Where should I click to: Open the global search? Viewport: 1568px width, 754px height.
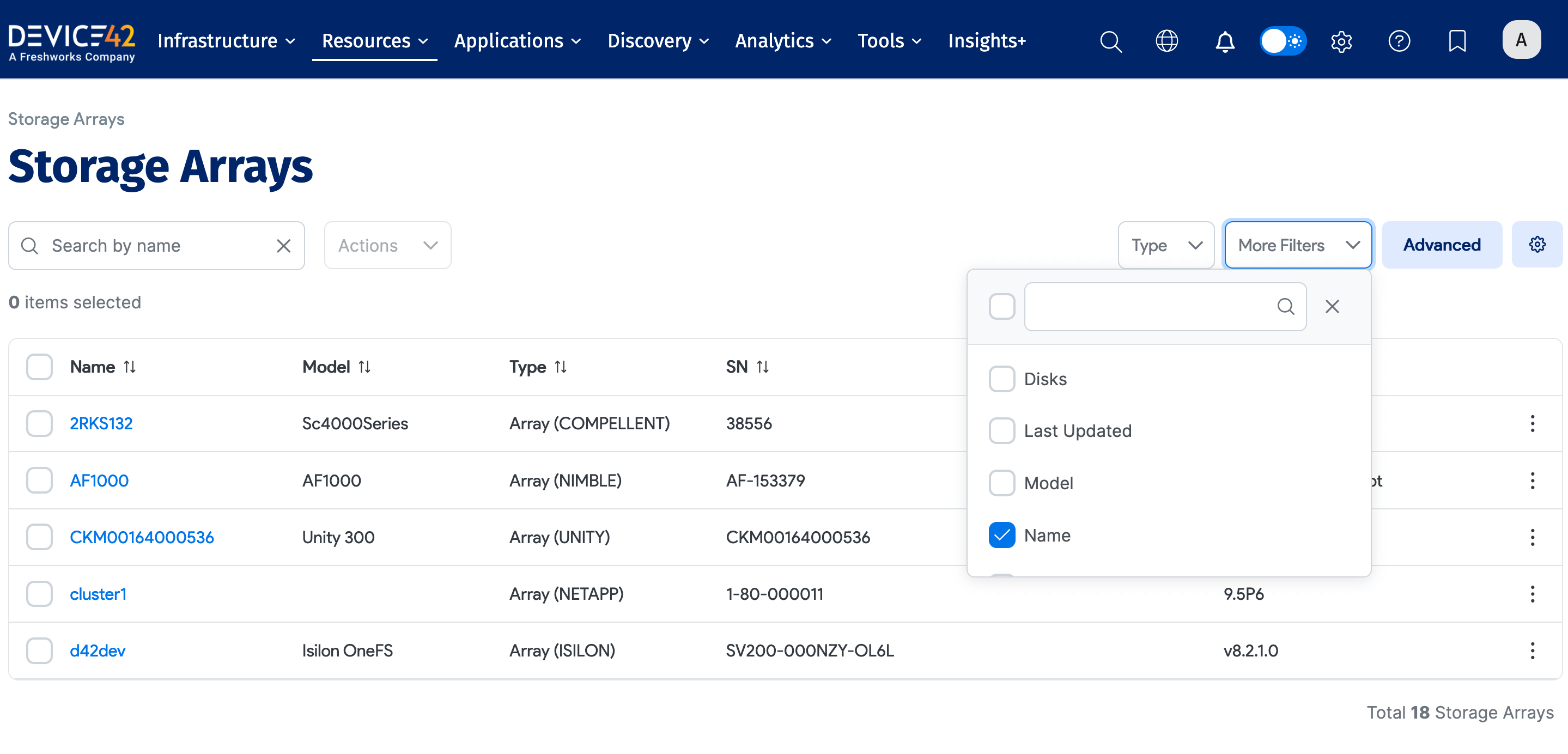click(x=1111, y=41)
